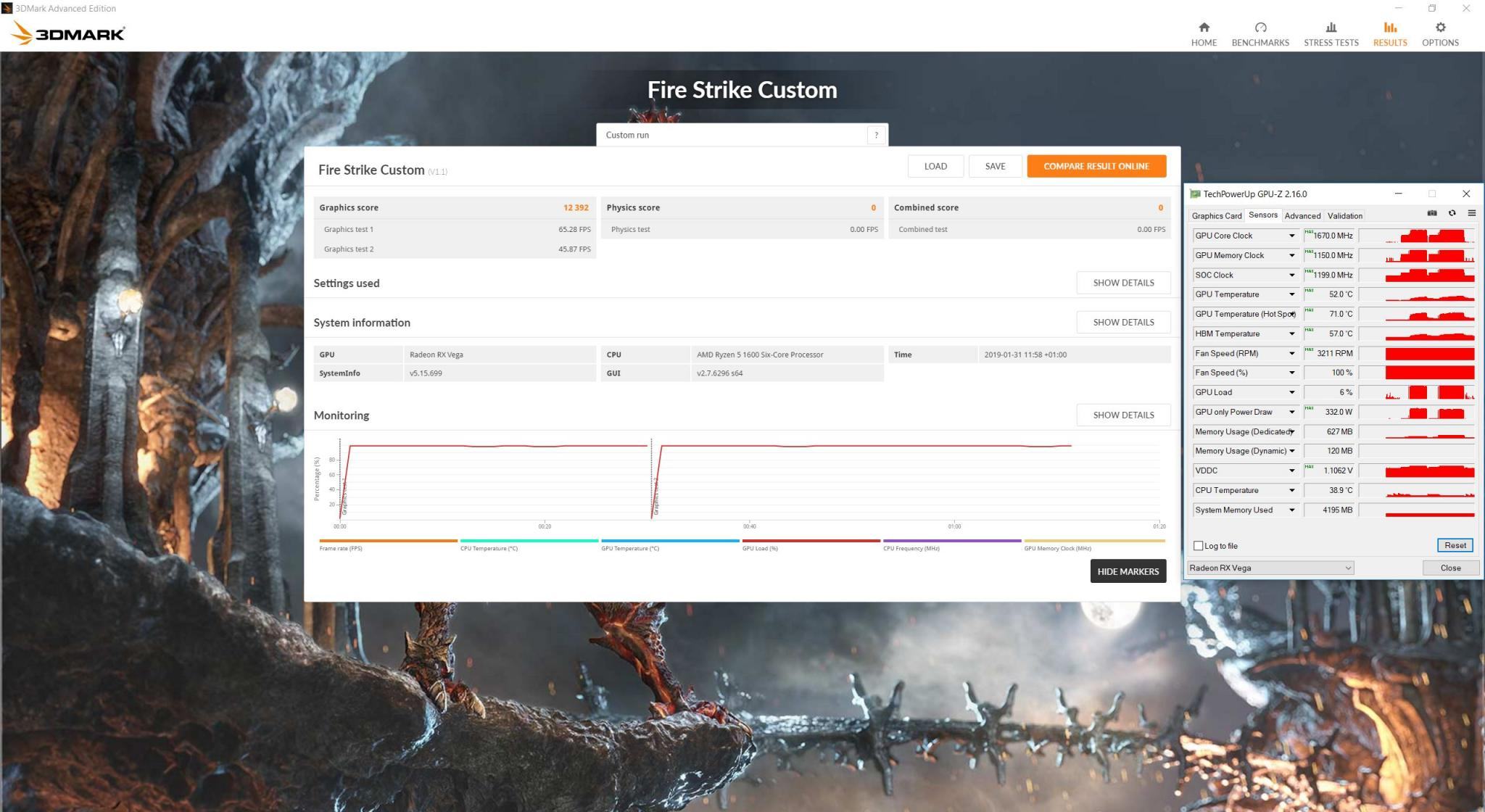Open the GPU-Z hamburger menu
1485x812 pixels.
[x=1471, y=213]
